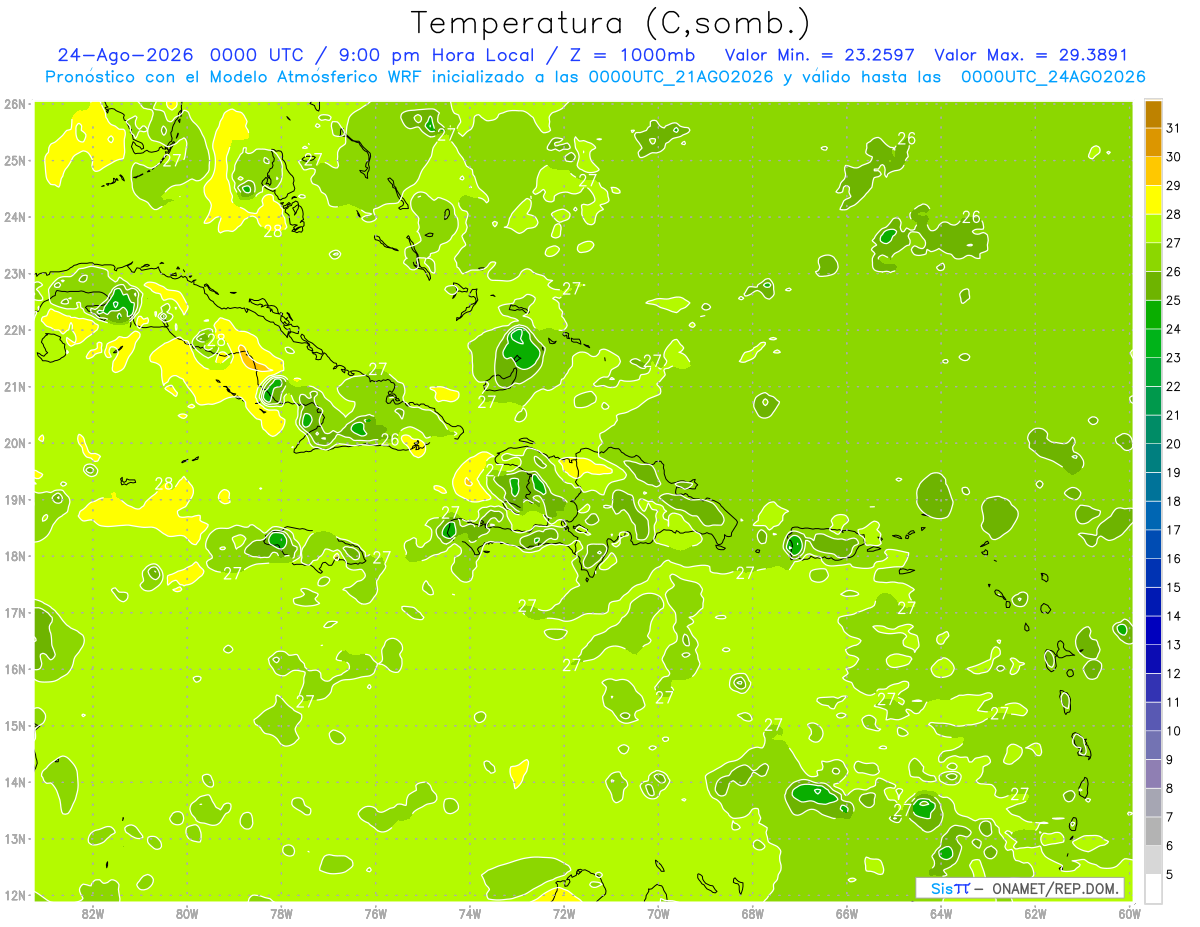Screen dimensions: 1200x927
Task: Click the title "Temperatura (C,somb.)"
Action: [x=610, y=23]
